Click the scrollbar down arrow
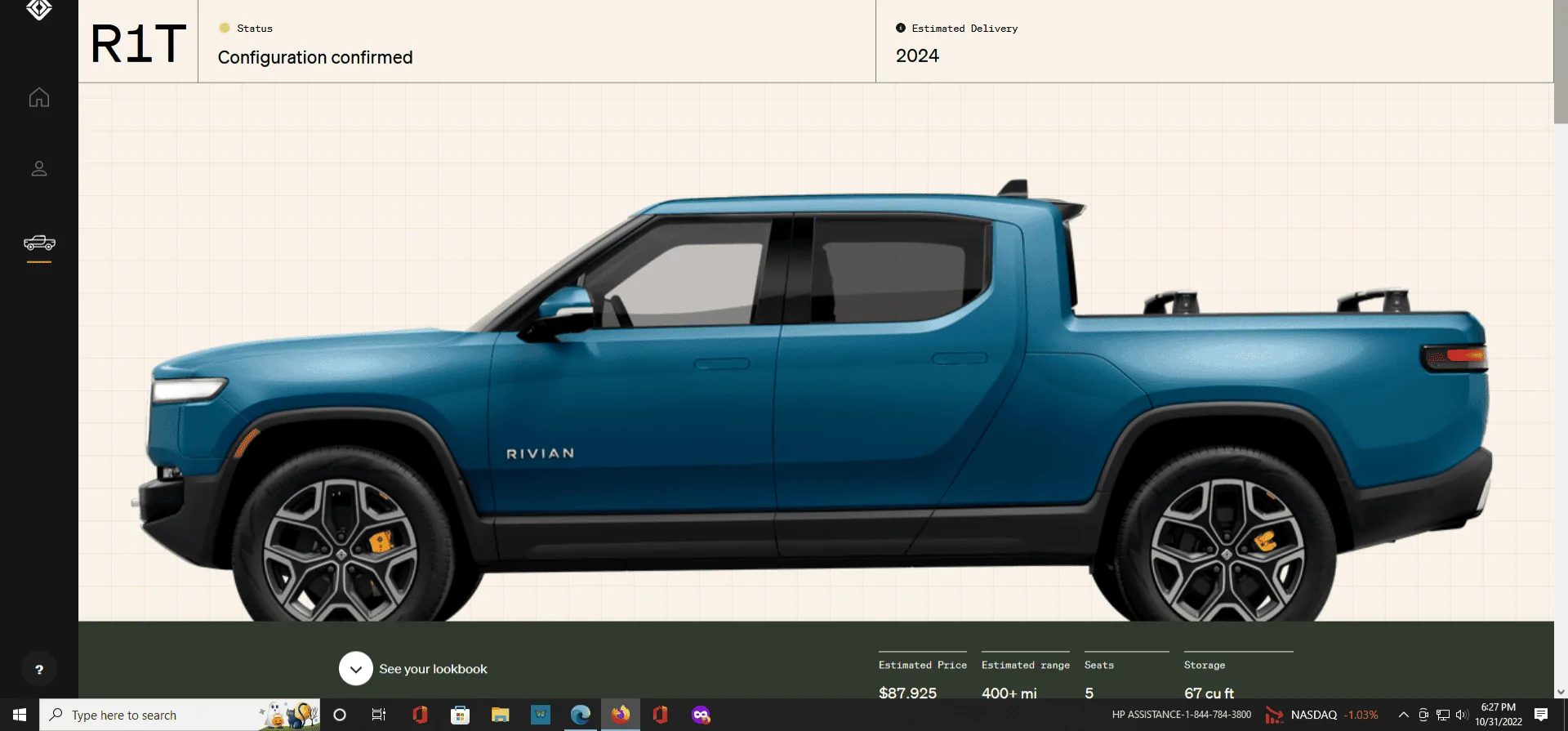Viewport: 1568px width, 731px height. pyautogui.click(x=1561, y=692)
